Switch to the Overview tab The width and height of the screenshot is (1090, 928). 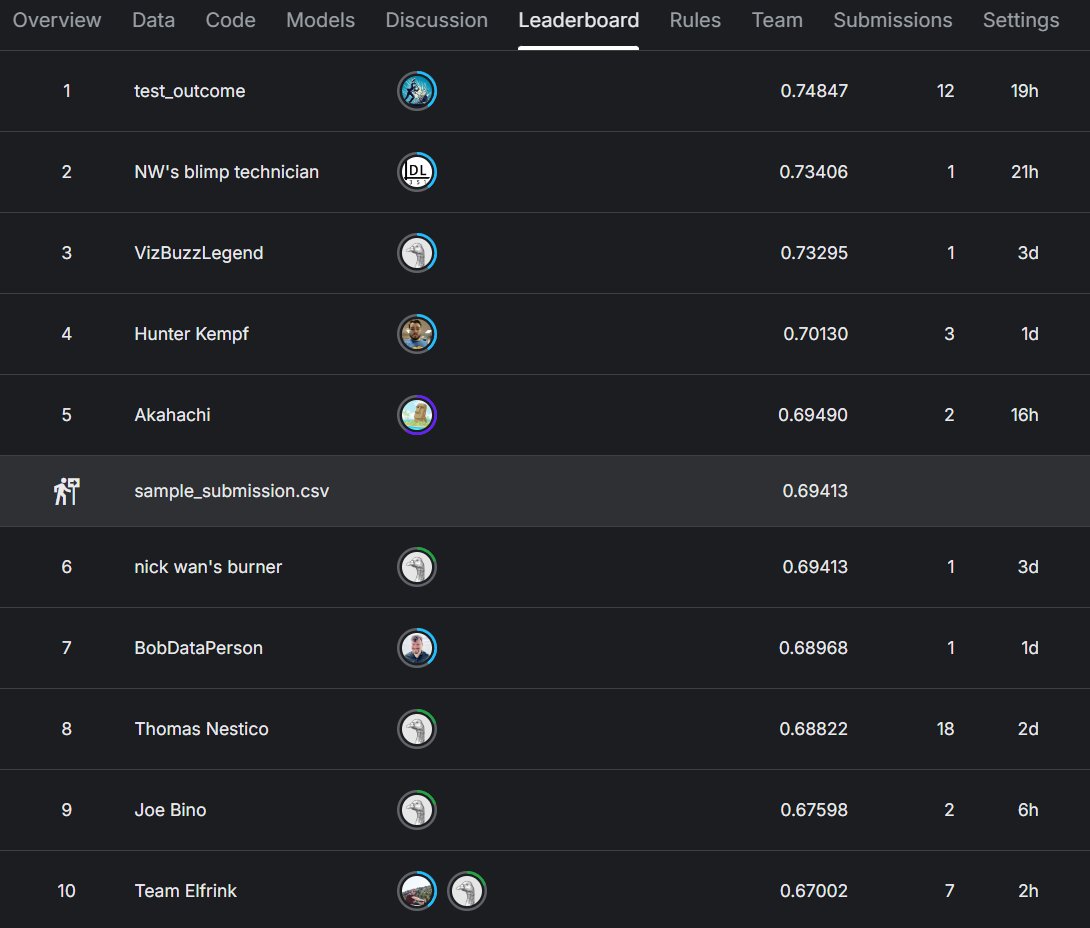pos(57,20)
